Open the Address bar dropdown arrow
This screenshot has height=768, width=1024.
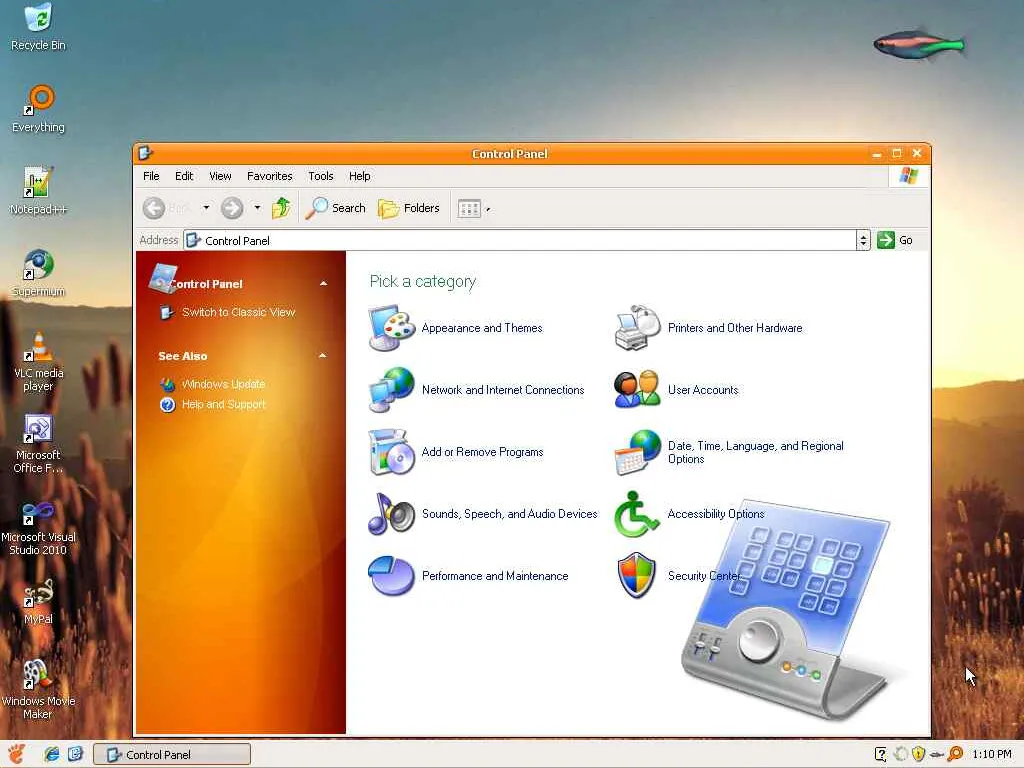[863, 240]
